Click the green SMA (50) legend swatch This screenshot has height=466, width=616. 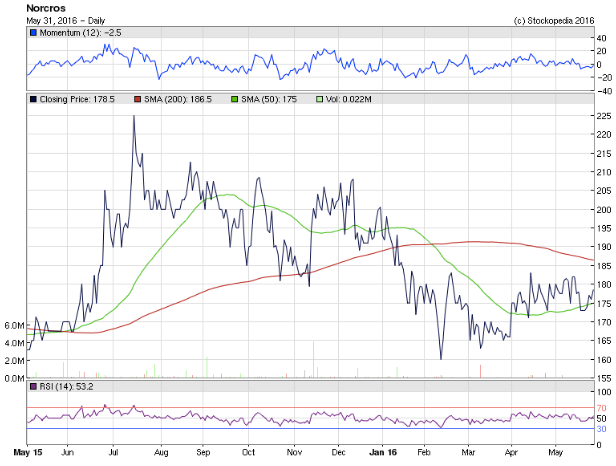235,99
